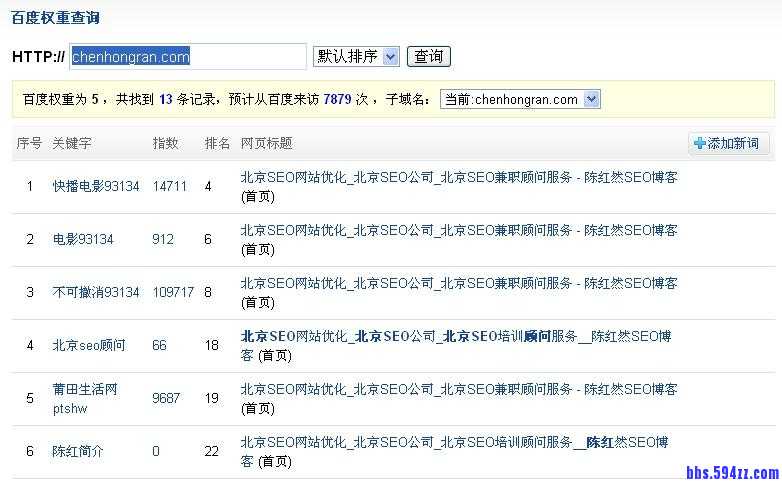Expand the 子域名 当前:chenhongran.com dropdown
782x483 pixels.
click(520, 99)
